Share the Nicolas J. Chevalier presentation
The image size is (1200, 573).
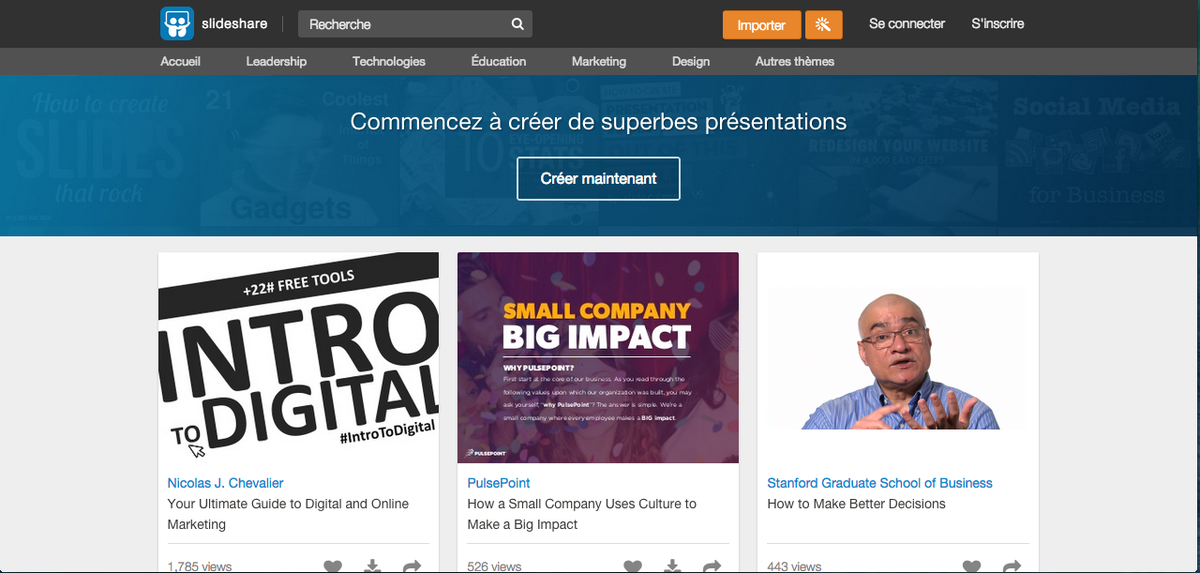point(411,567)
